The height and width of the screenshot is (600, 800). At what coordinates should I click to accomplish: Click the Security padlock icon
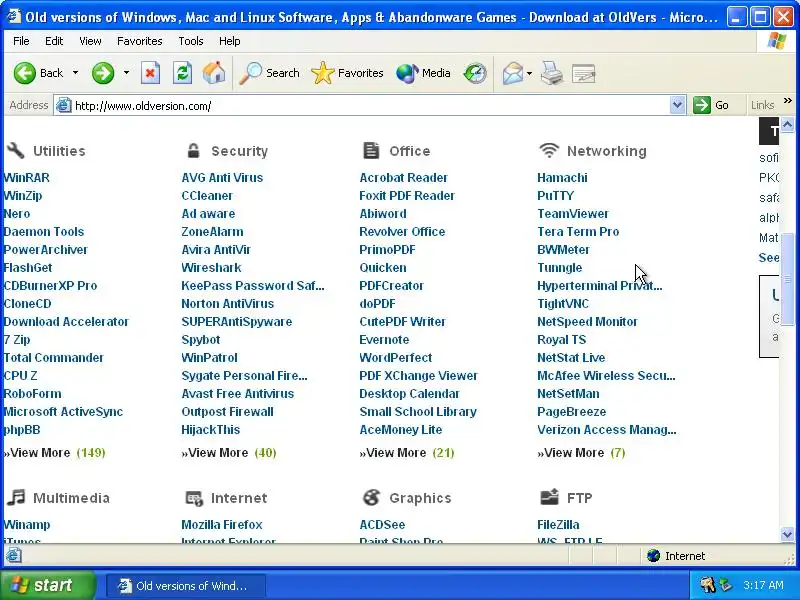(x=193, y=151)
